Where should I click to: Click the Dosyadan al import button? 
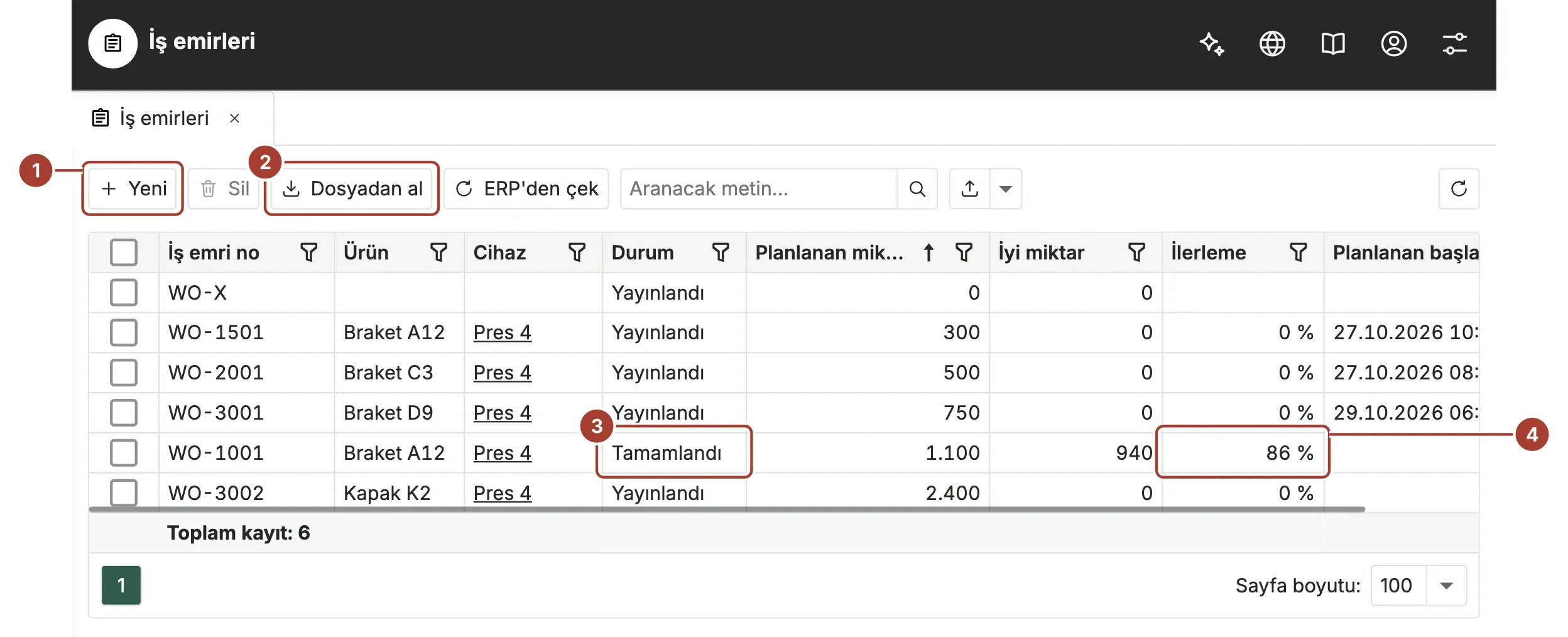tap(352, 188)
